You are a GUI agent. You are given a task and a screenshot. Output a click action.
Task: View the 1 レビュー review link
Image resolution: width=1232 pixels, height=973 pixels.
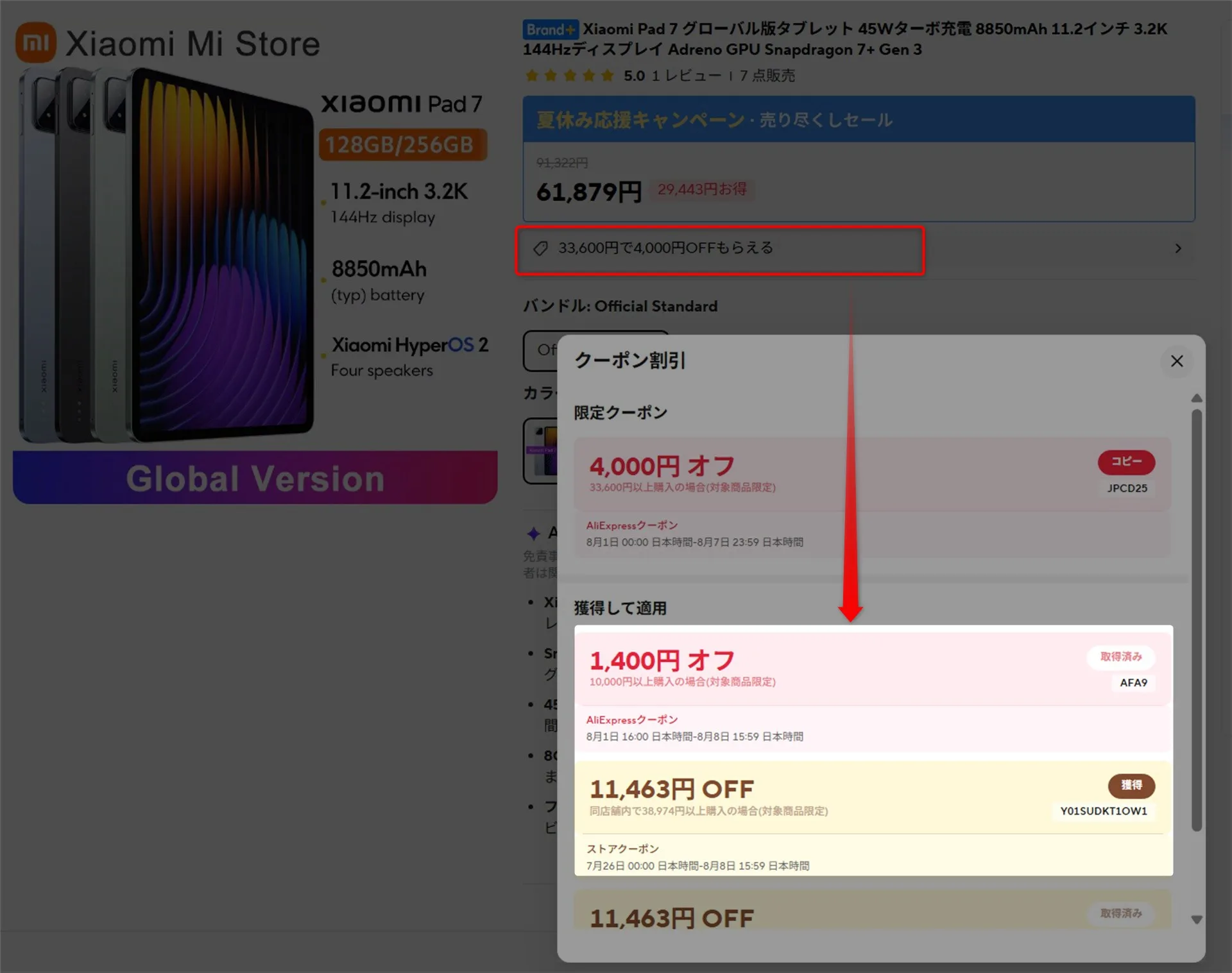tap(687, 76)
